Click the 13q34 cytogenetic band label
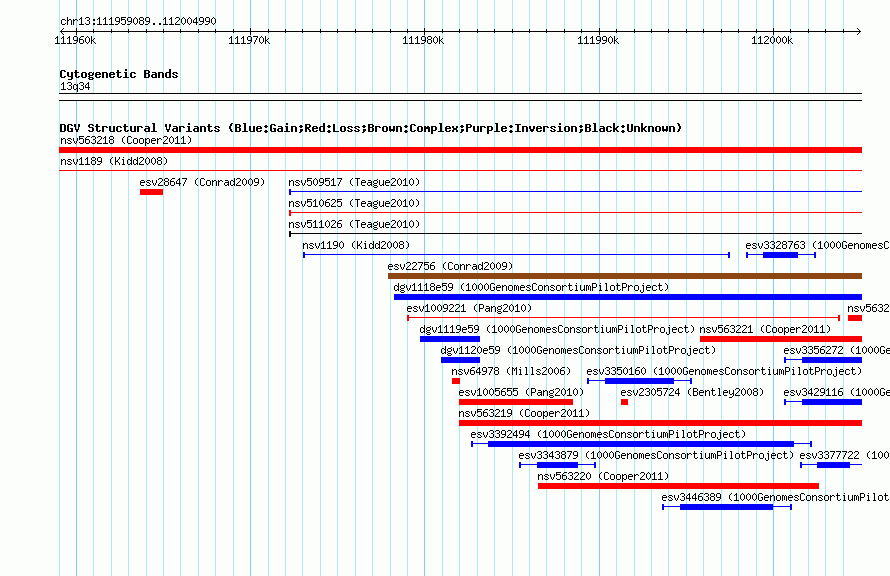This screenshot has height=576, width=890. tap(75, 86)
